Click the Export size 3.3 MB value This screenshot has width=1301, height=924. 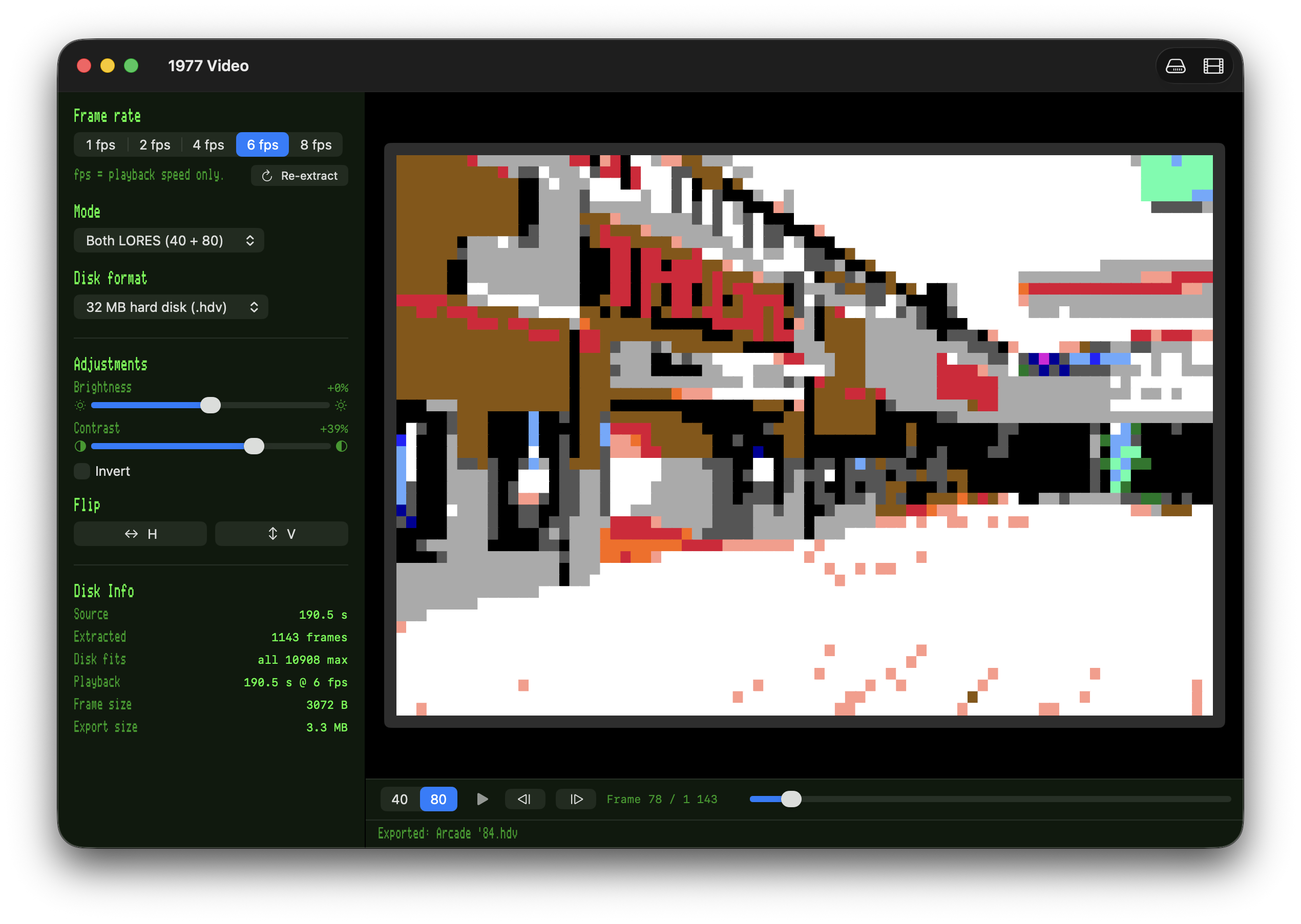[326, 727]
